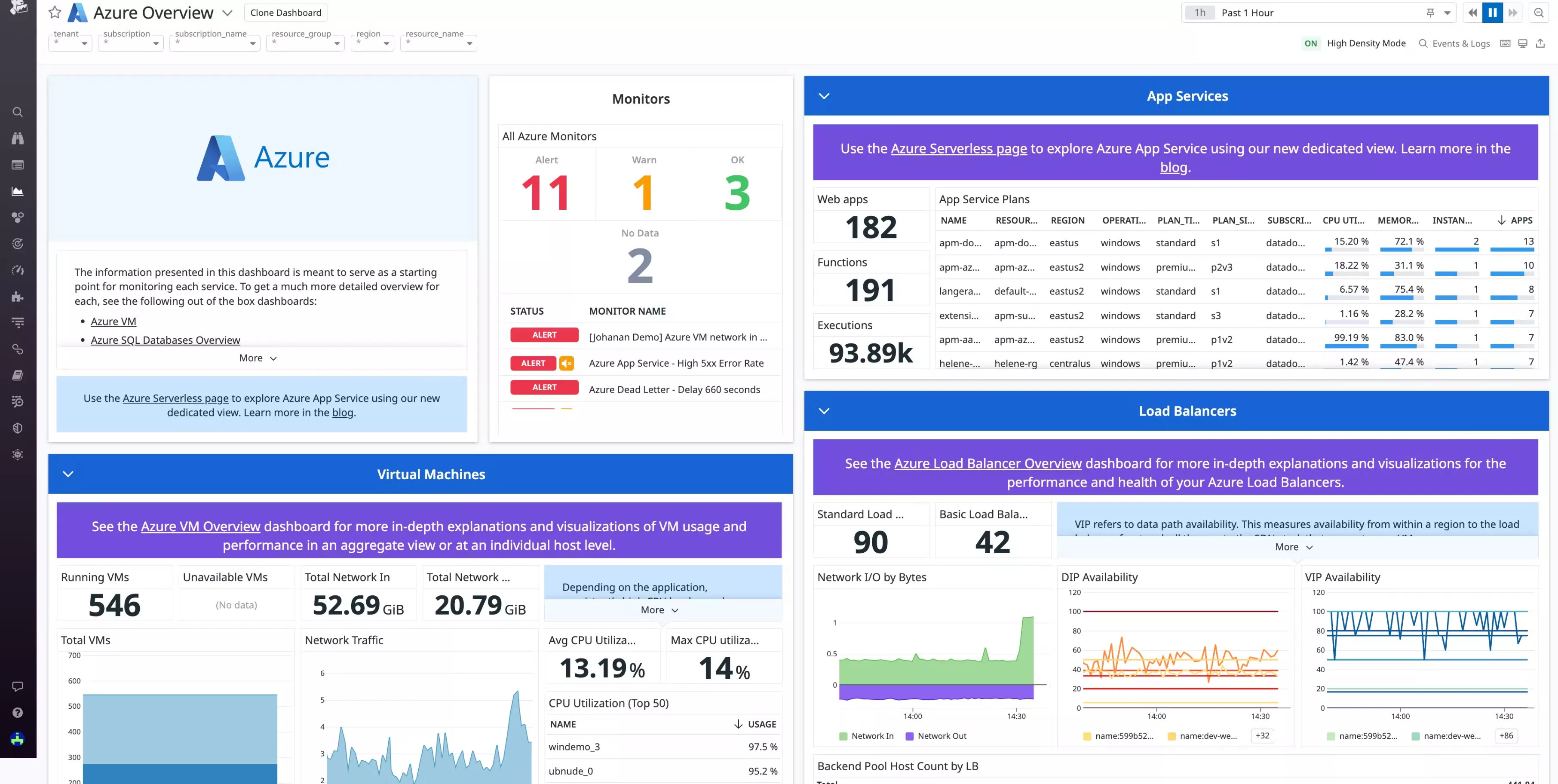Open the search tool in the left sidebar
Viewport: 1558px width, 784px height.
(18, 112)
